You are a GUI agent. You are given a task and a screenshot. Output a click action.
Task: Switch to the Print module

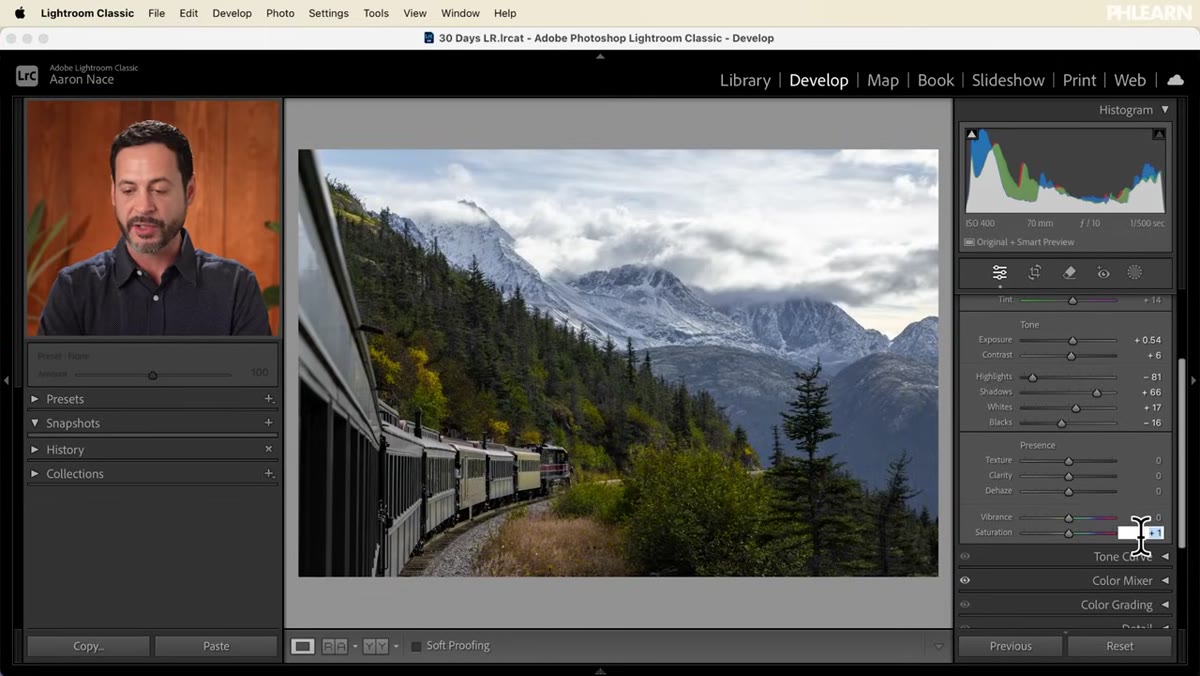[1079, 80]
